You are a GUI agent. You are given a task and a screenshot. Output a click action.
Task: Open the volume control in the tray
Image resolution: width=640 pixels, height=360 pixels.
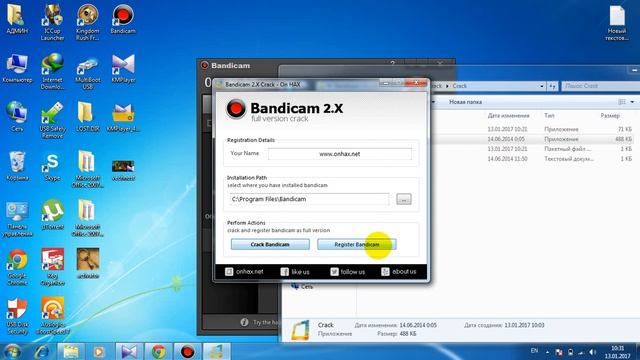592,352
